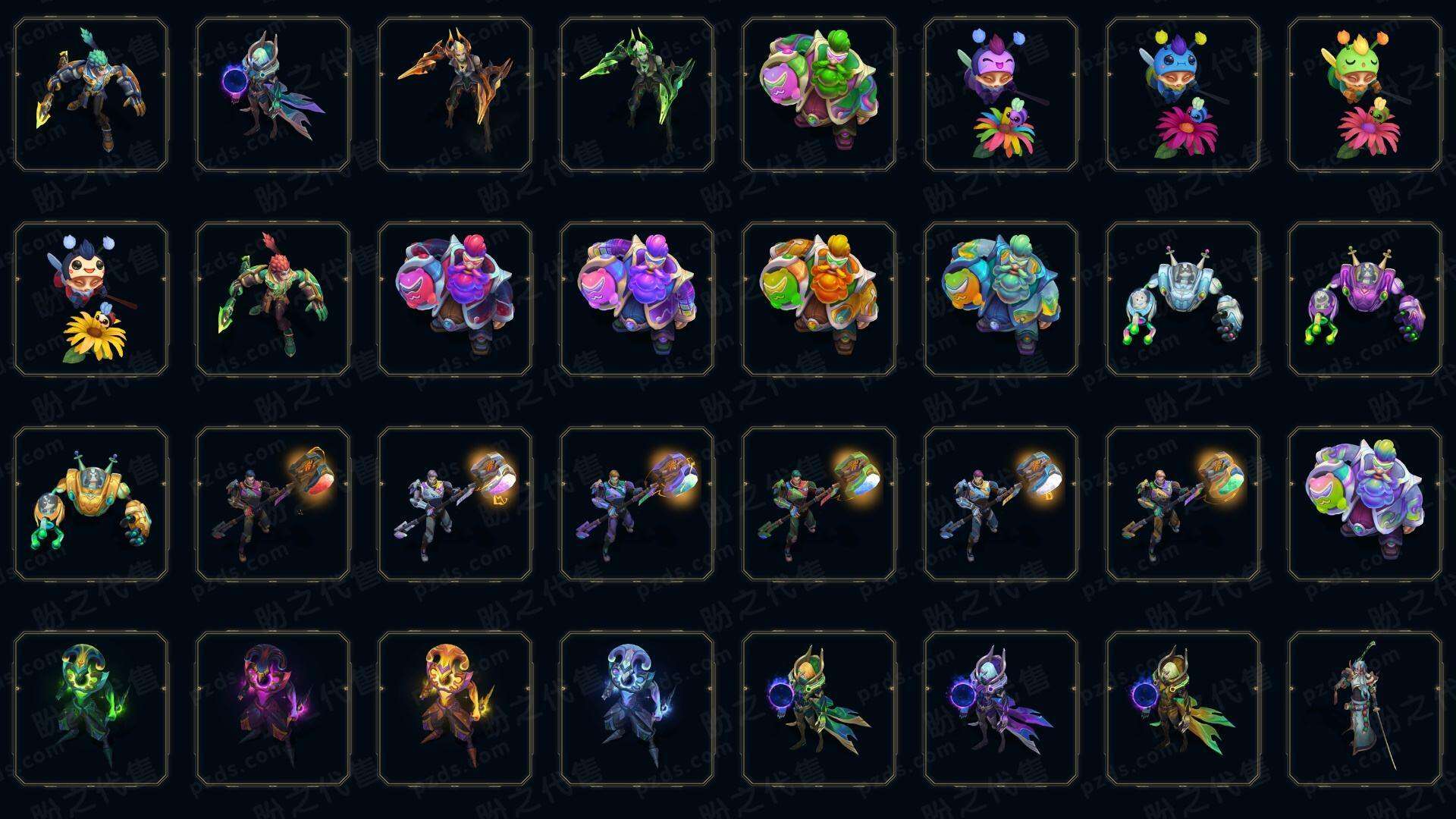Pick the green glowing masked mage skin
1456x819 pixels.
pyautogui.click(x=91, y=708)
